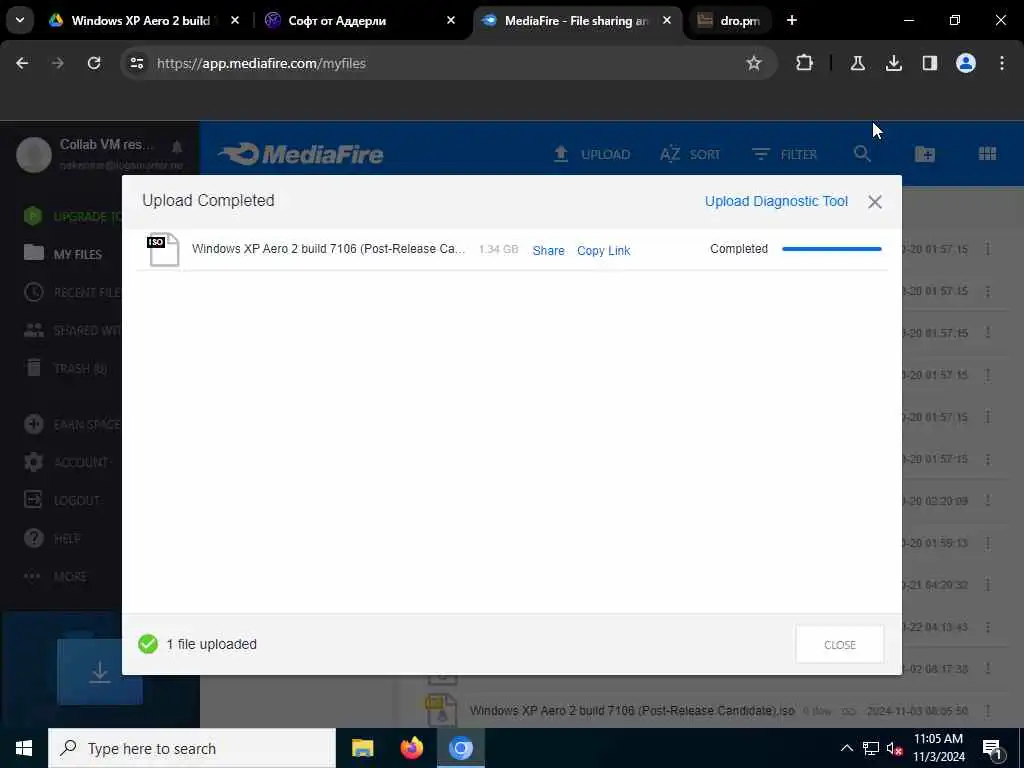
Task: Click the account avatar in the sidebar
Action: tap(34, 155)
